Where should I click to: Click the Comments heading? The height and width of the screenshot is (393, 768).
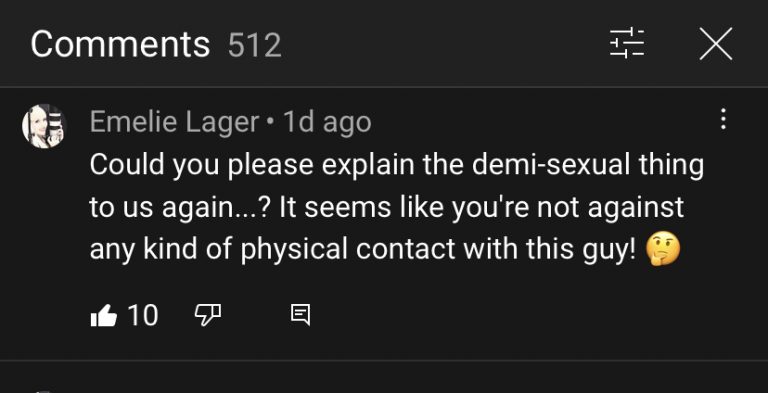coord(120,44)
